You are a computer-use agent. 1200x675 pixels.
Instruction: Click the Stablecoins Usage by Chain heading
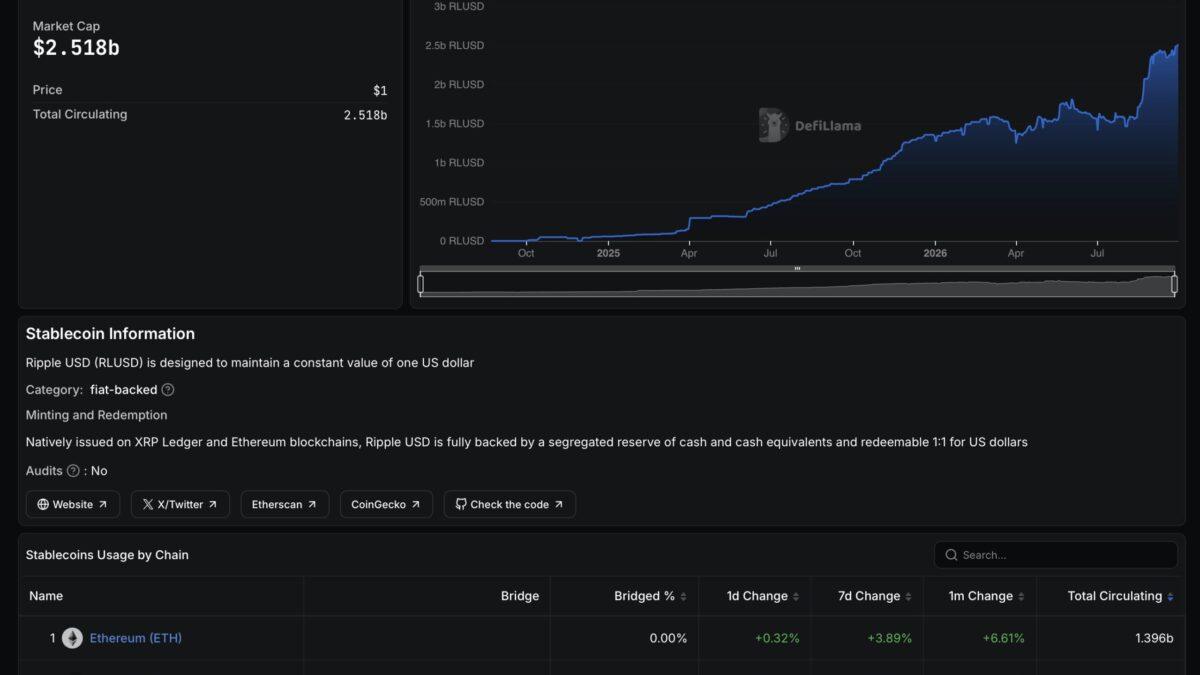click(107, 555)
